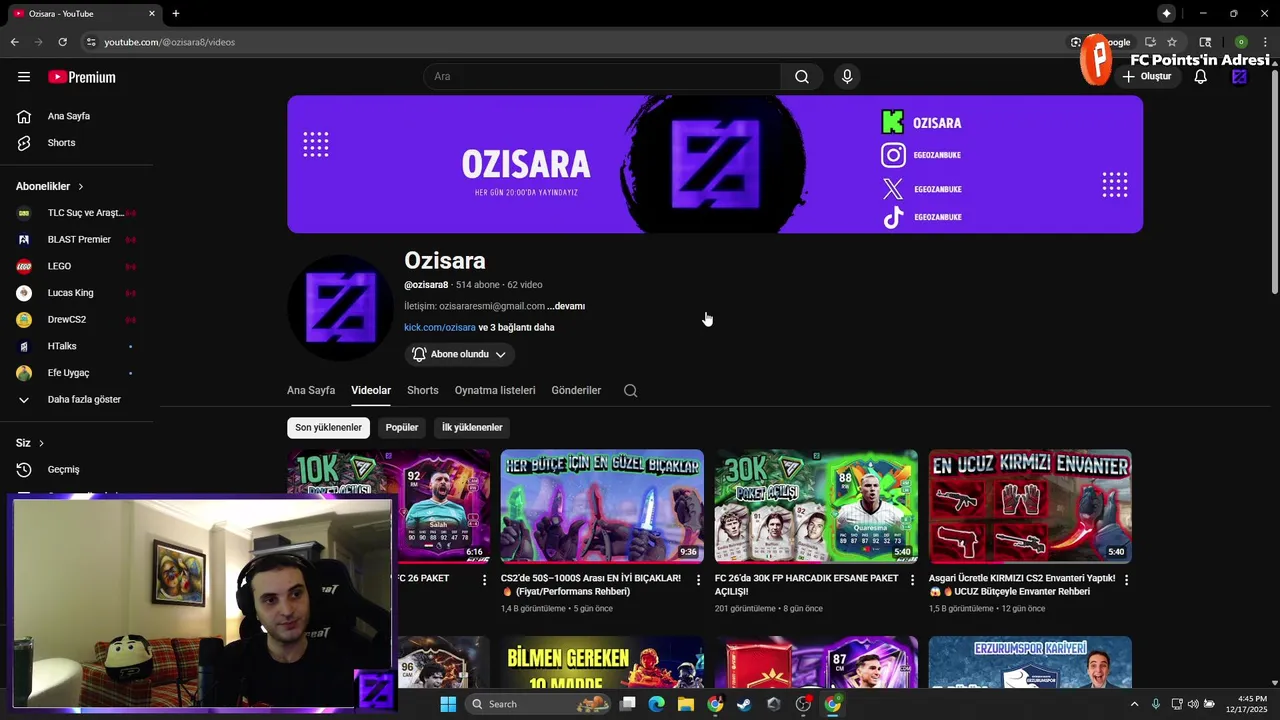Screen dimensions: 1280x720
Task: Open the notifications bell
Action: (1201, 77)
